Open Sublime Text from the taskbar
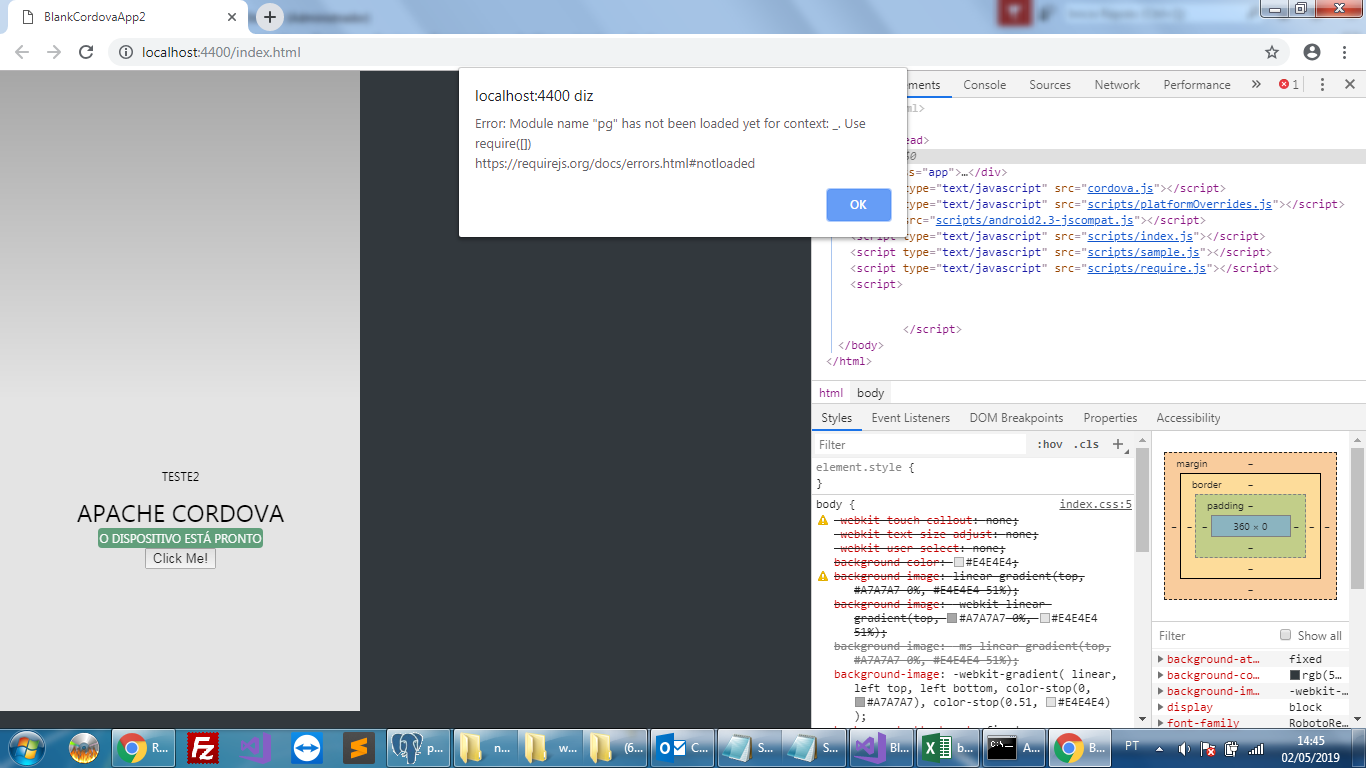The image size is (1366, 768). [x=358, y=747]
